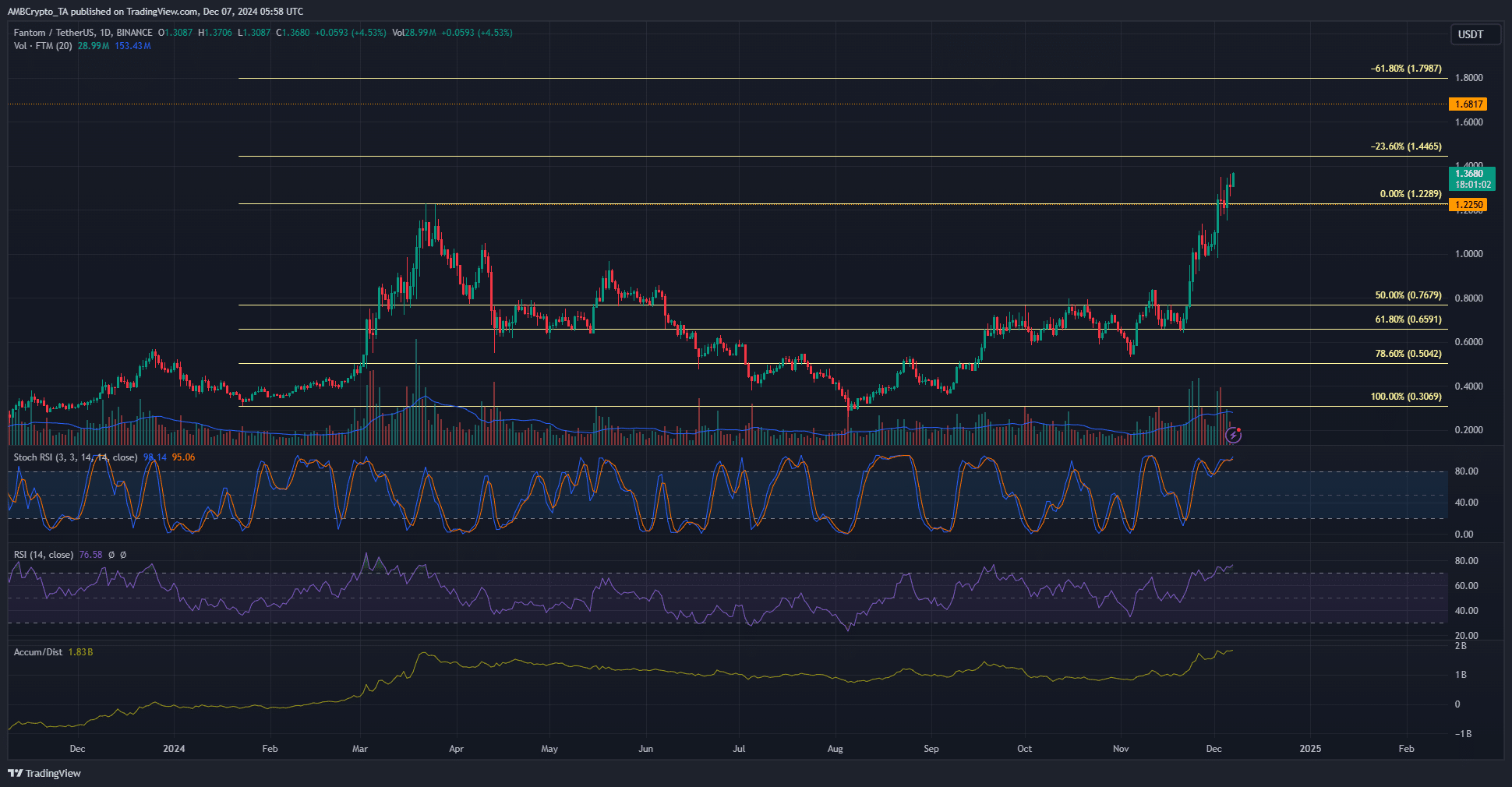Click 1.8000 on the price axis
The width and height of the screenshot is (1512, 787).
[x=1469, y=78]
